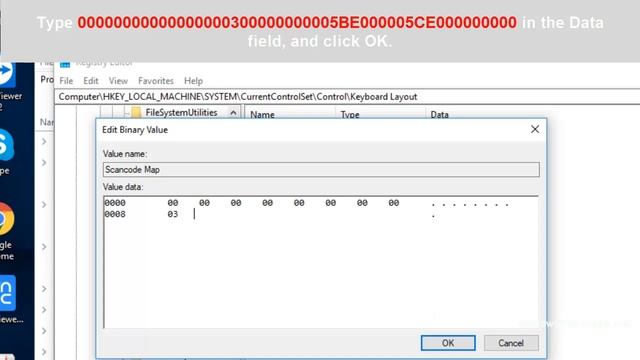Image resolution: width=640 pixels, height=360 pixels.
Task: Click the Type column header
Action: coord(350,115)
